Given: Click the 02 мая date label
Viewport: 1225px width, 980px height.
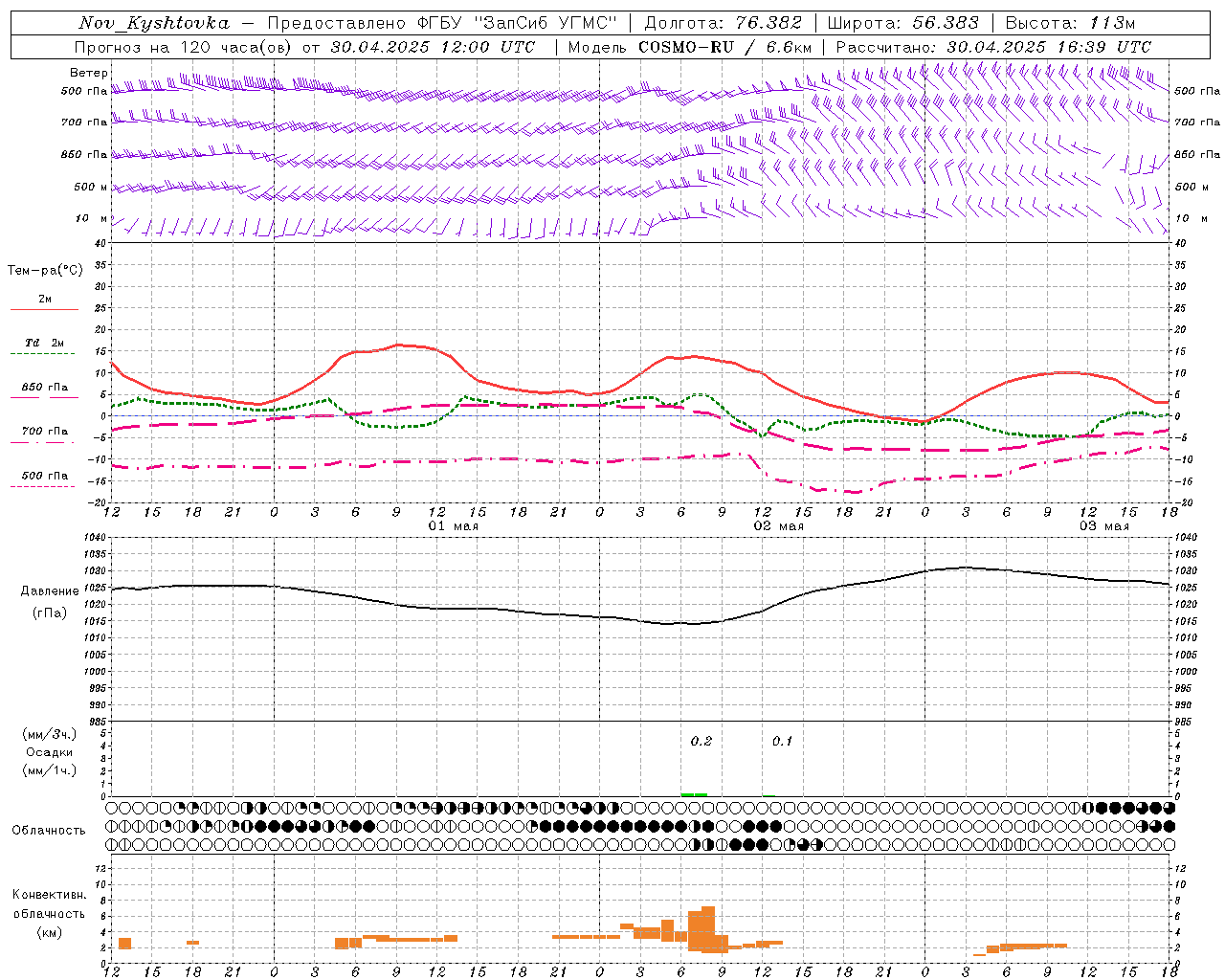Looking at the screenshot, I should click(779, 526).
